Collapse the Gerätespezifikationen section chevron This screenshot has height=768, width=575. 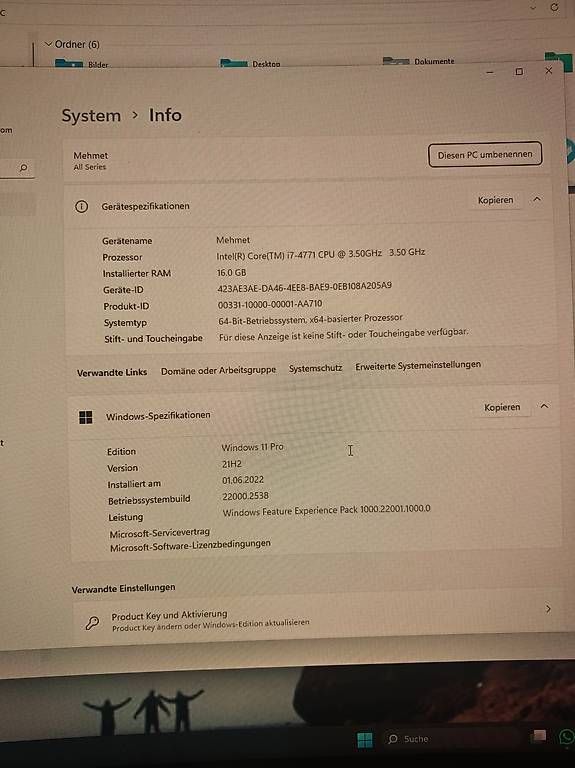tap(537, 199)
